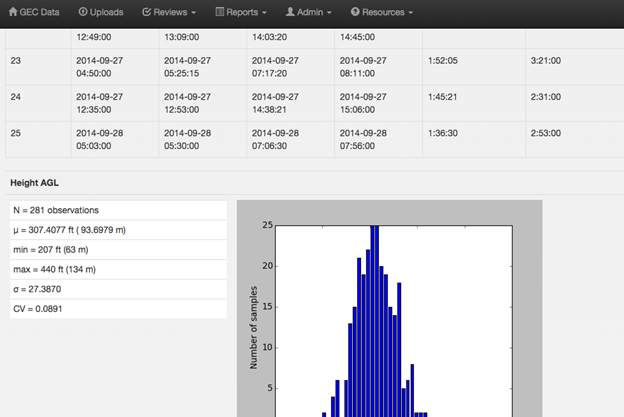The width and height of the screenshot is (624, 417).
Task: Select the Admin menu label
Action: pyautogui.click(x=310, y=12)
